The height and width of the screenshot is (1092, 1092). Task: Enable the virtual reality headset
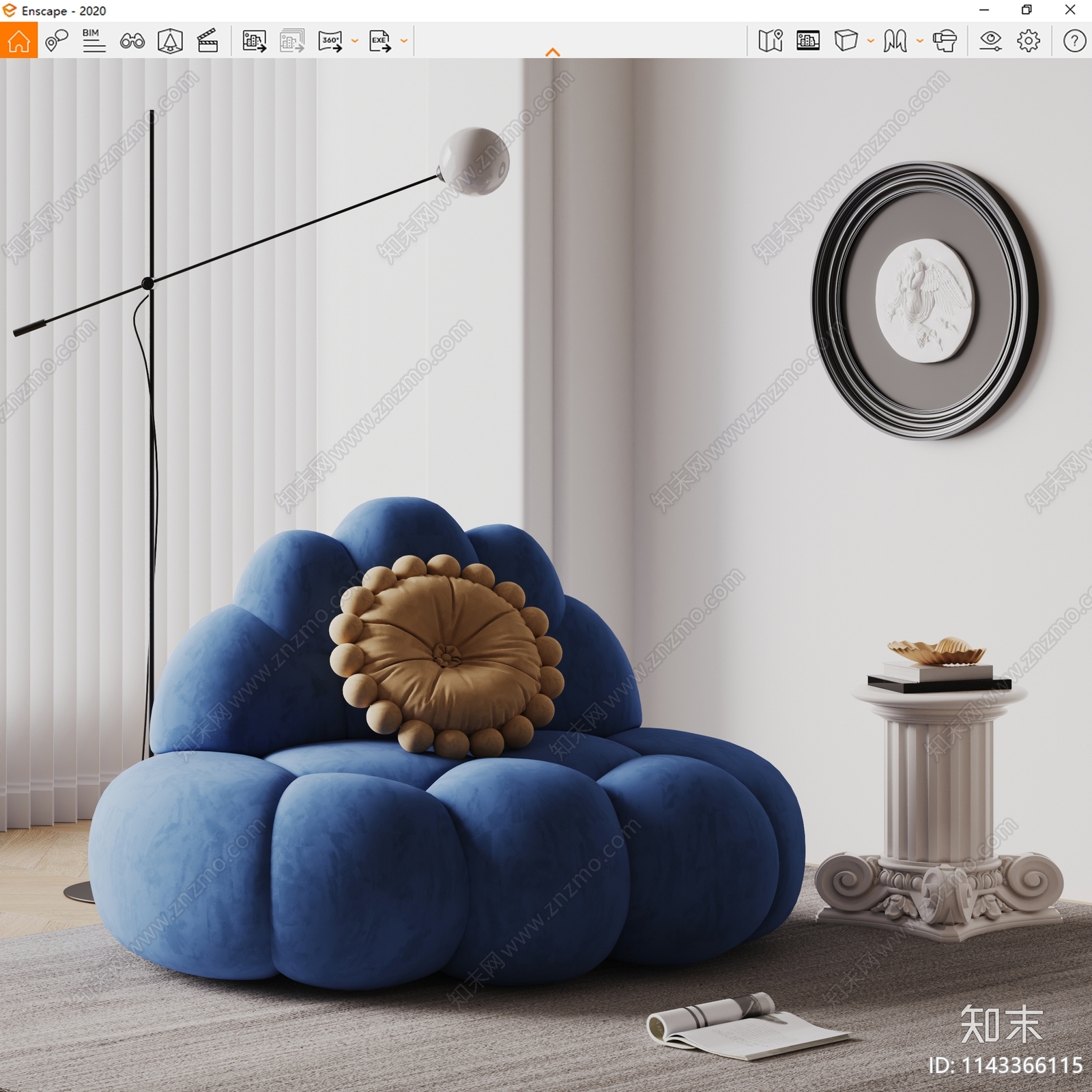(945, 41)
